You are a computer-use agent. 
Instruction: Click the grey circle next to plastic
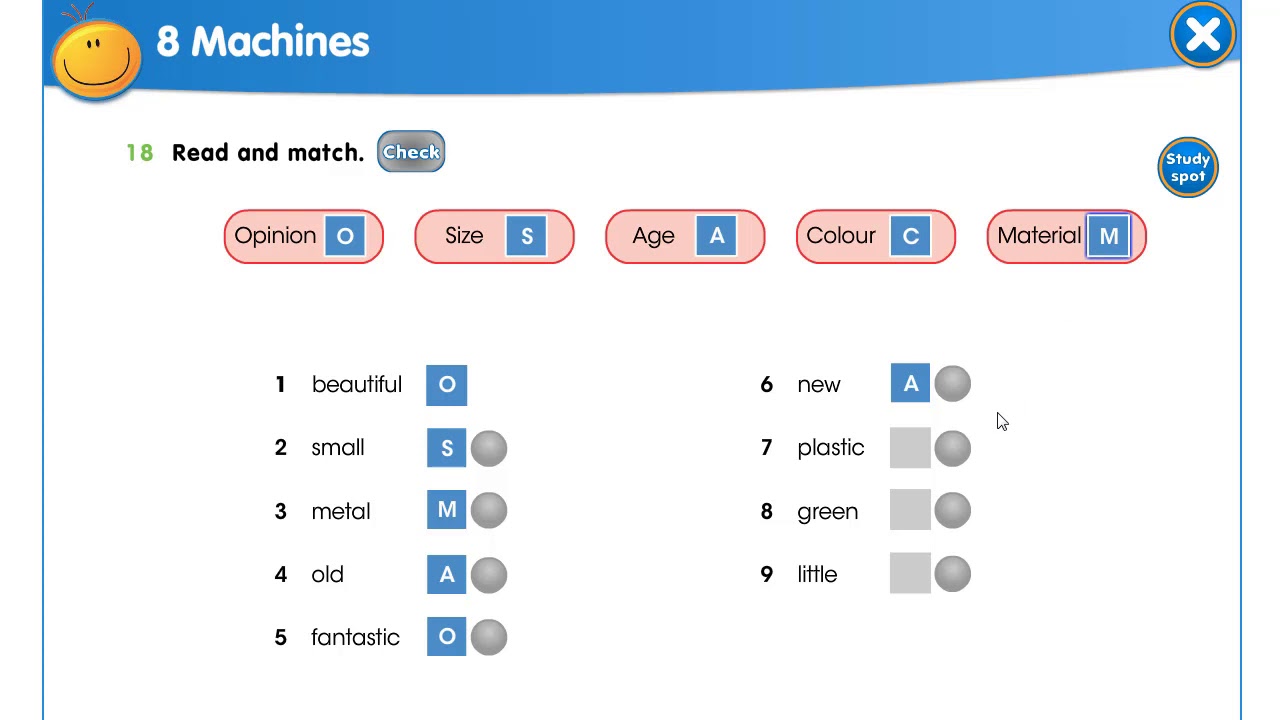point(953,448)
